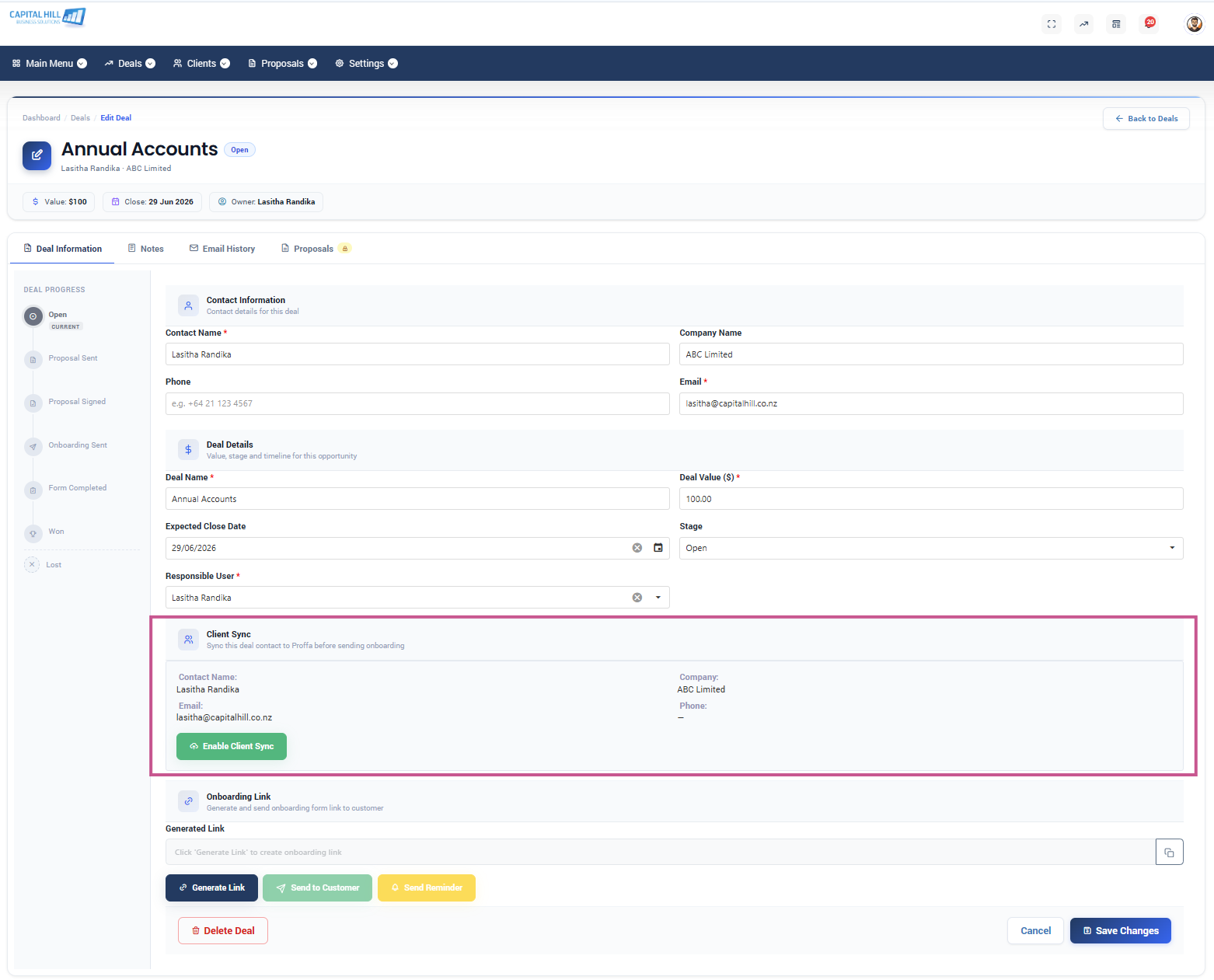Click the Edit Deal breadcrumb
This screenshot has width=1214, height=980.
pos(116,118)
